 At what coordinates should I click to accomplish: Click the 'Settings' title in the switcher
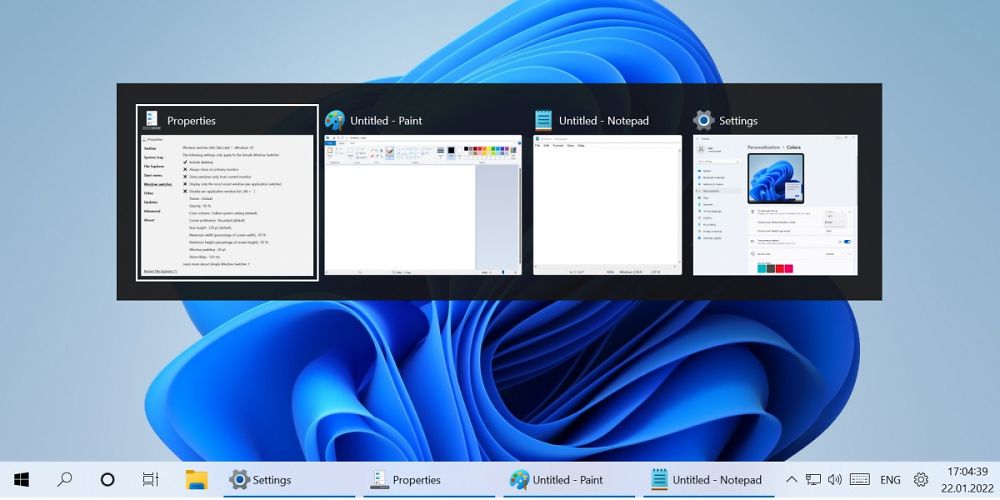click(x=739, y=121)
